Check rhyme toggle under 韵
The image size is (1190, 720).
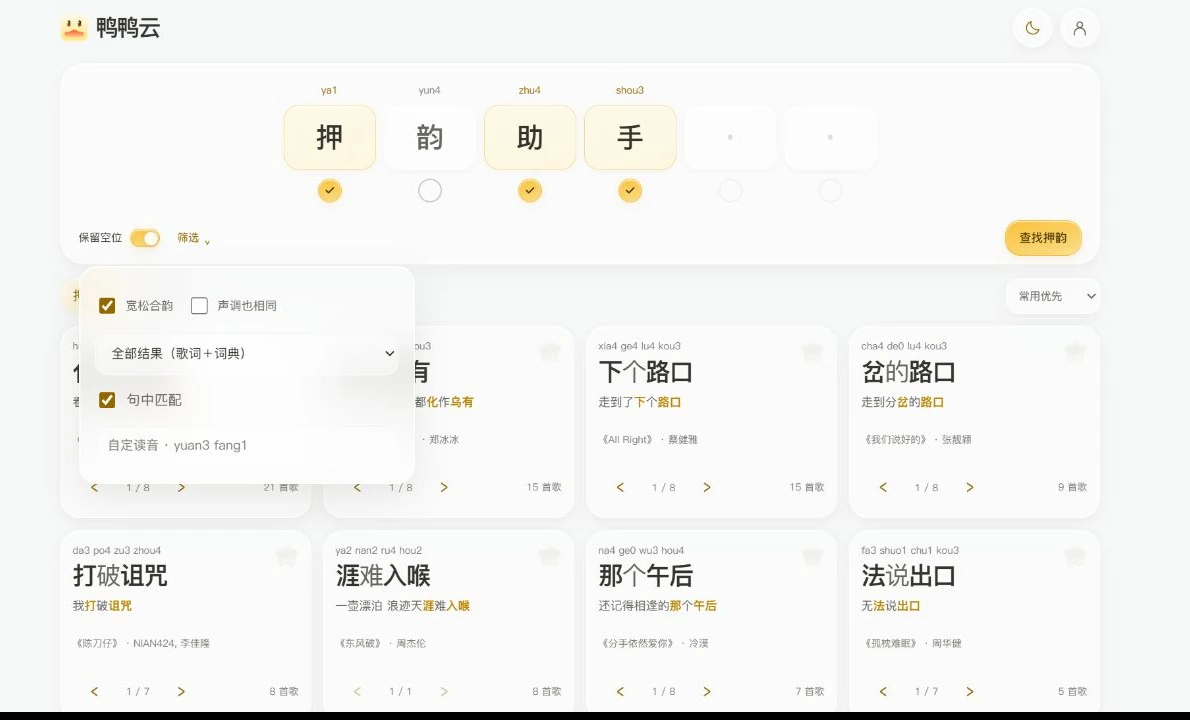(430, 190)
